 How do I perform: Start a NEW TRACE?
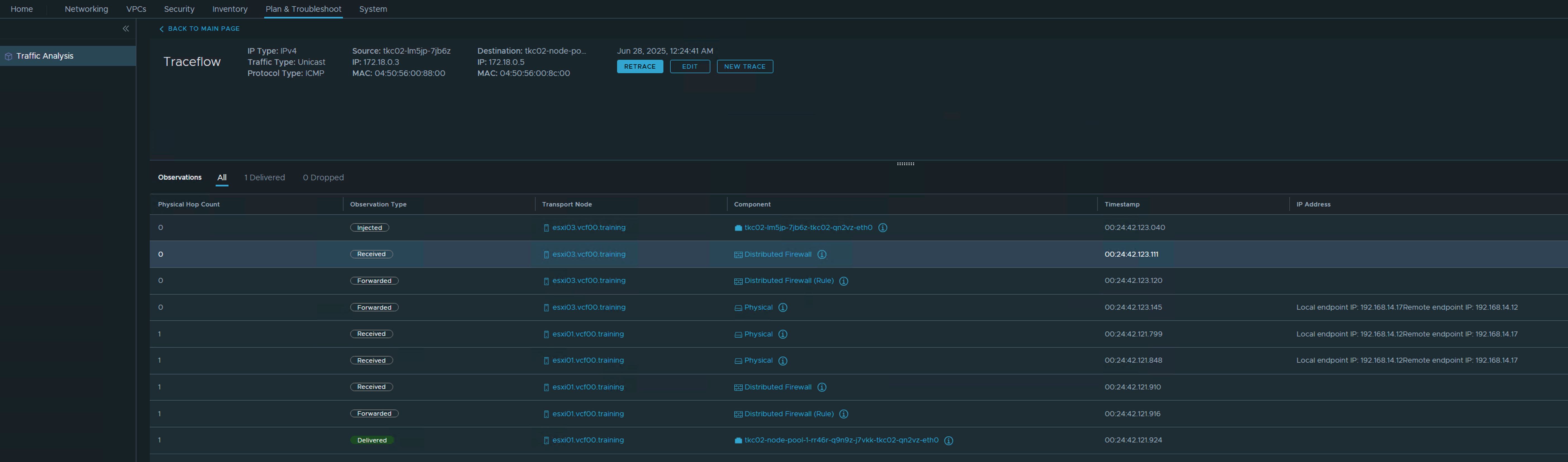point(744,66)
